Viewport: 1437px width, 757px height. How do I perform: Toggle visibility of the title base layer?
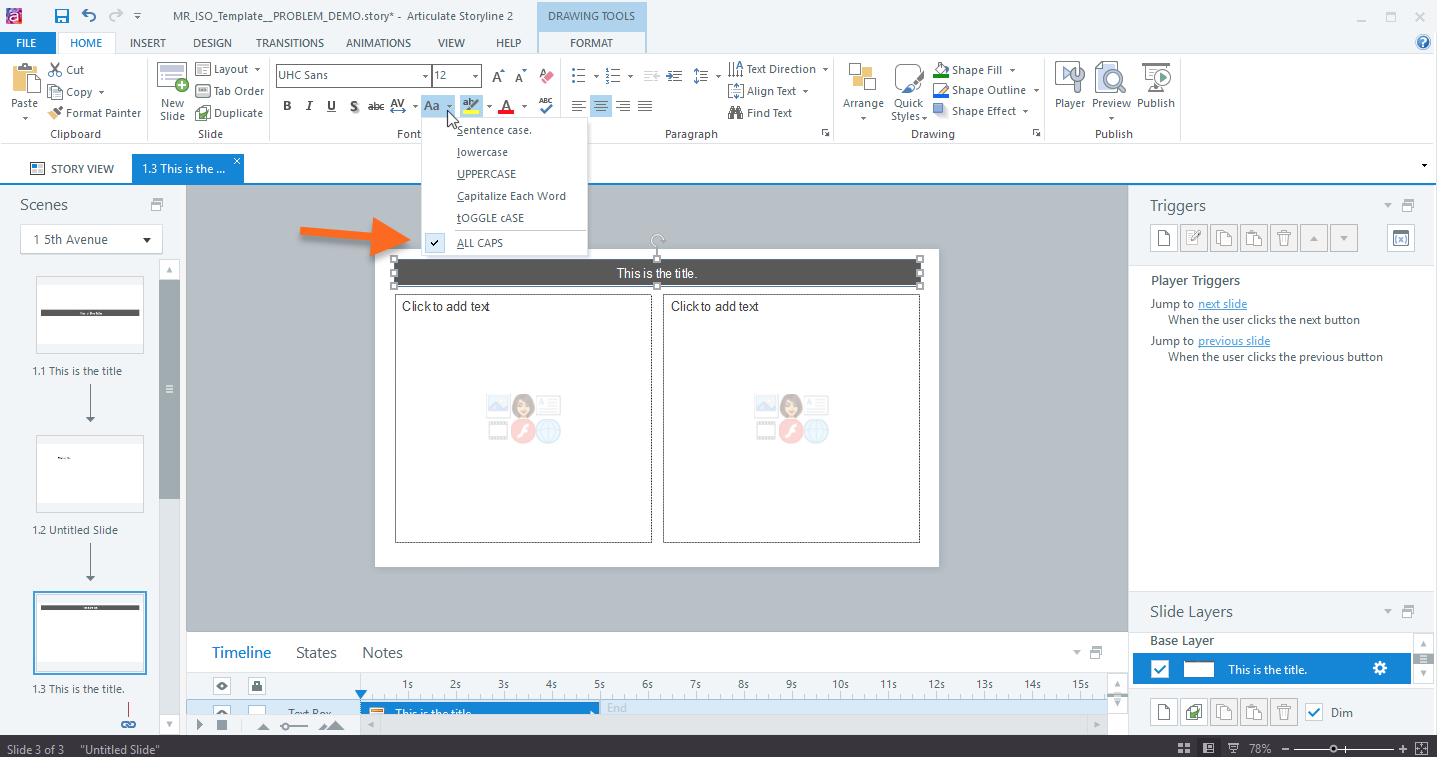pyautogui.click(x=1159, y=668)
